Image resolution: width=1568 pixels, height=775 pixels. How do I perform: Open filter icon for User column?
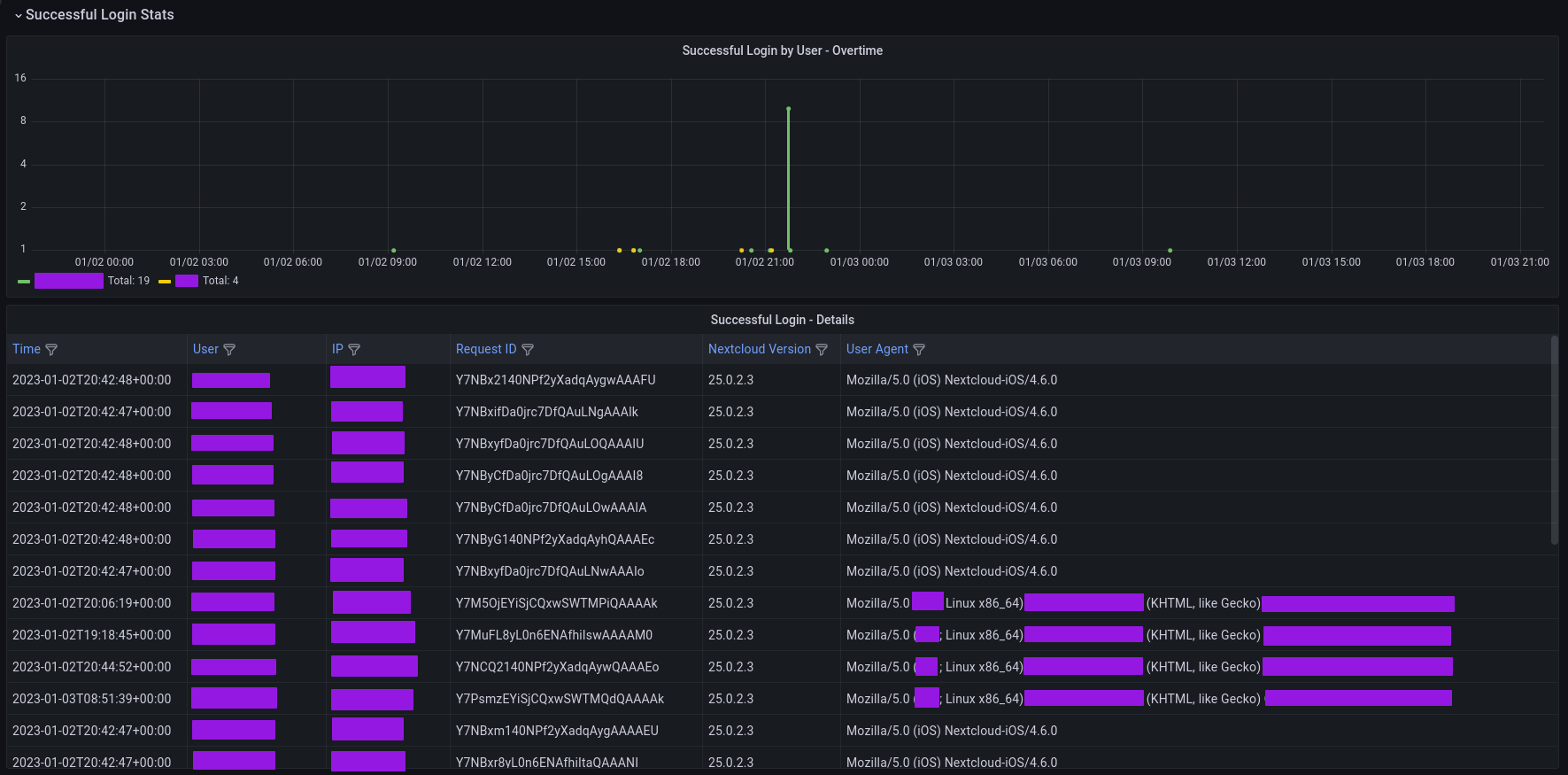[x=229, y=350]
